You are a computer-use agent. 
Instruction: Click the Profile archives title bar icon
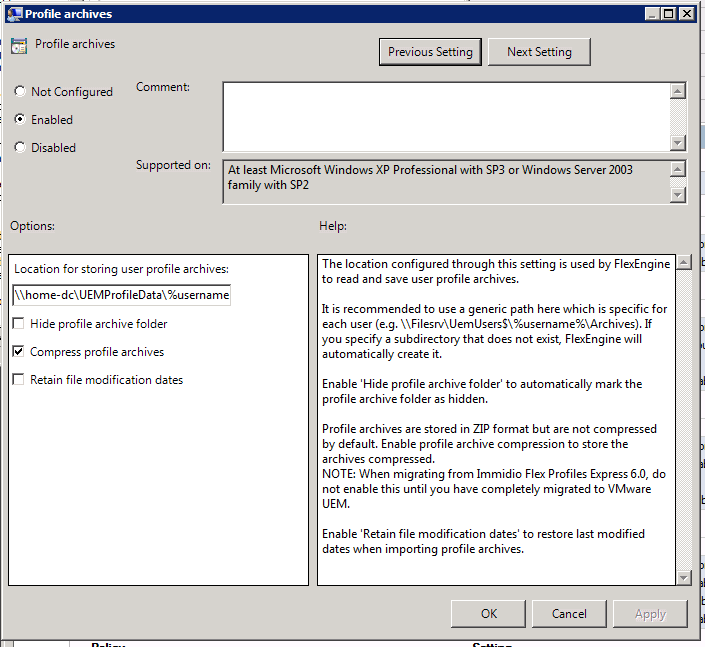14,14
